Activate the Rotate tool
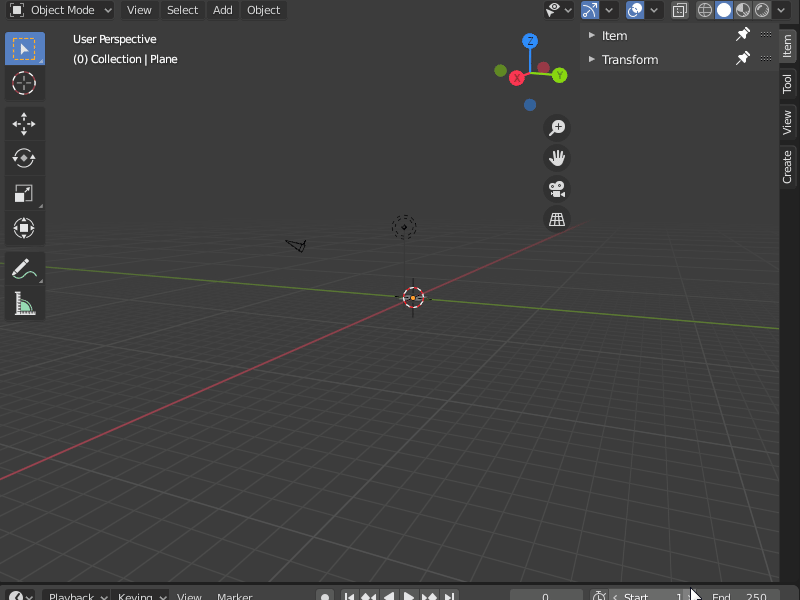The width and height of the screenshot is (800, 600). (x=24, y=157)
